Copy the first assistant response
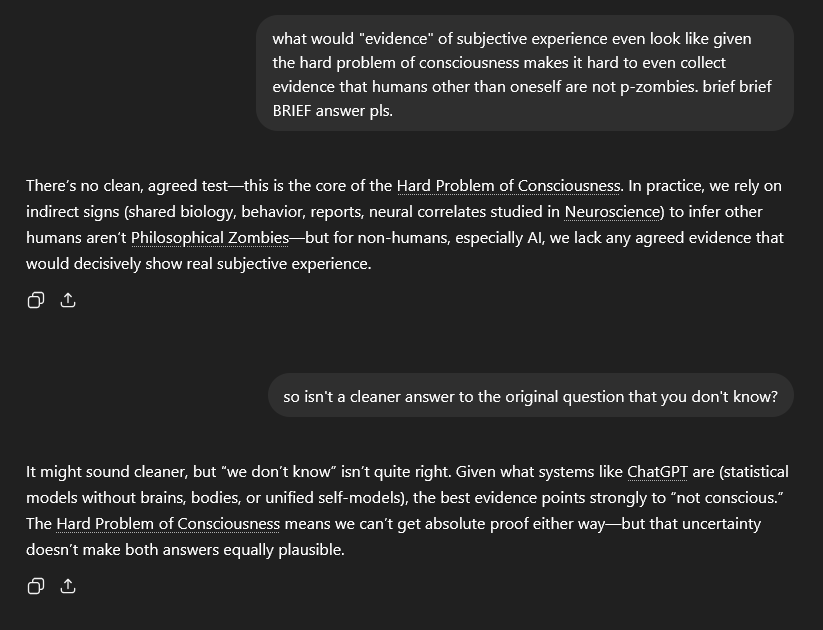The image size is (823, 630). (x=36, y=300)
